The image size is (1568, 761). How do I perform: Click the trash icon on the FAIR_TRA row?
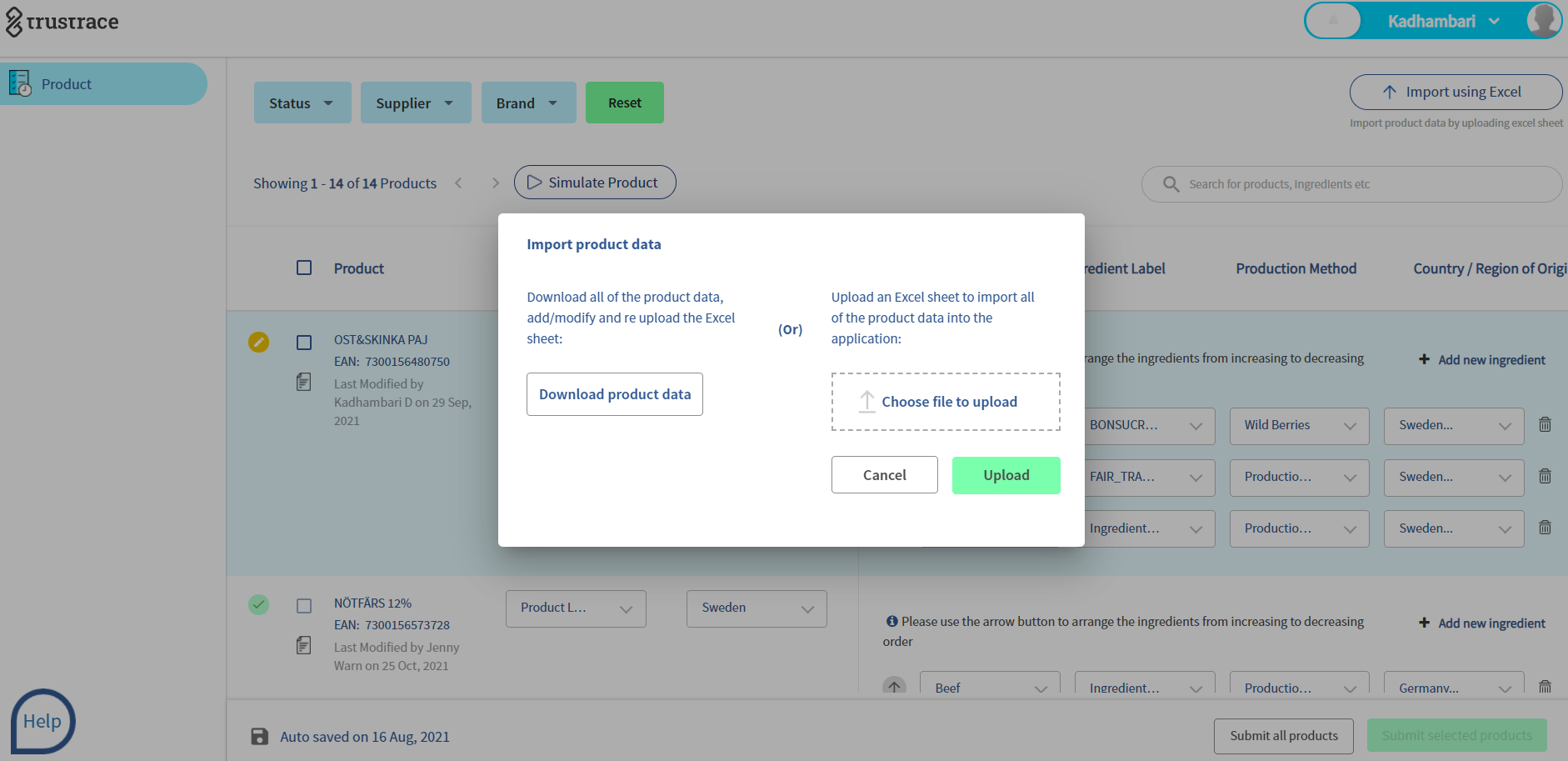click(1545, 477)
